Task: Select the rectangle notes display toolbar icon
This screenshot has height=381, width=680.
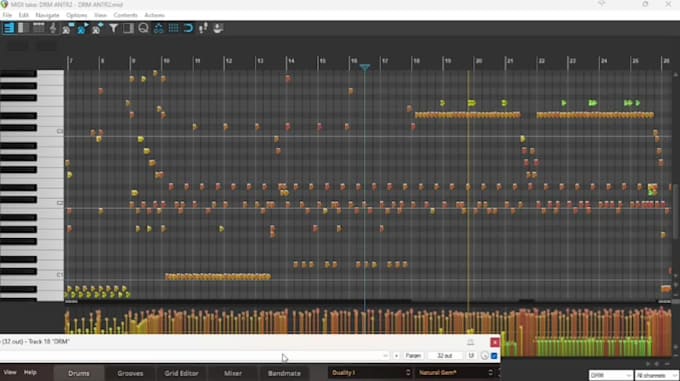Action: [x=23, y=29]
